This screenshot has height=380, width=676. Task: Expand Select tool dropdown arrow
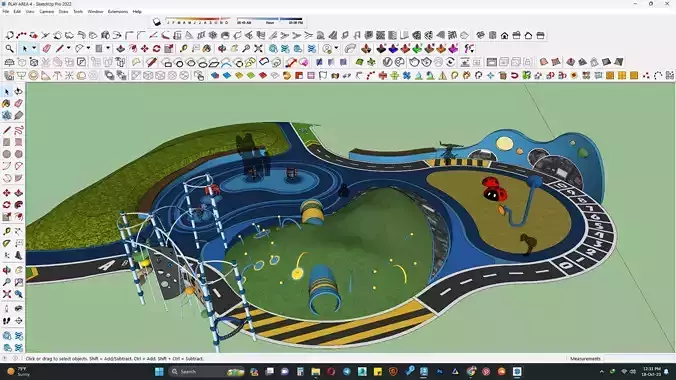click(34, 49)
